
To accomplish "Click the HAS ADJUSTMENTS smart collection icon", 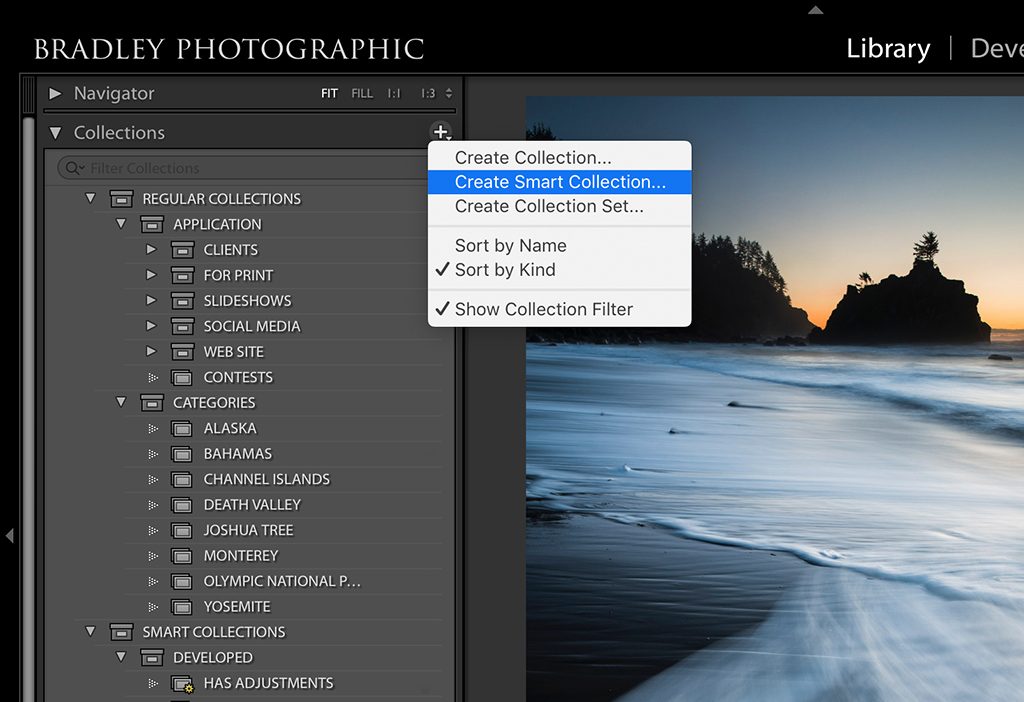I will [x=182, y=682].
